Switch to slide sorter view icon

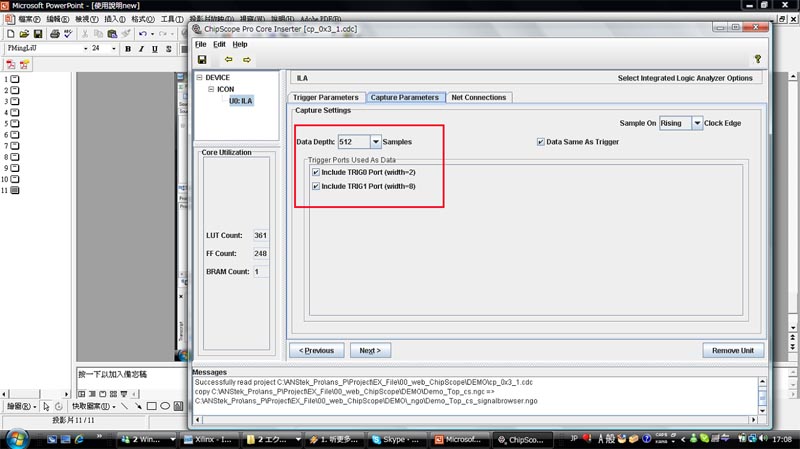click(113, 394)
